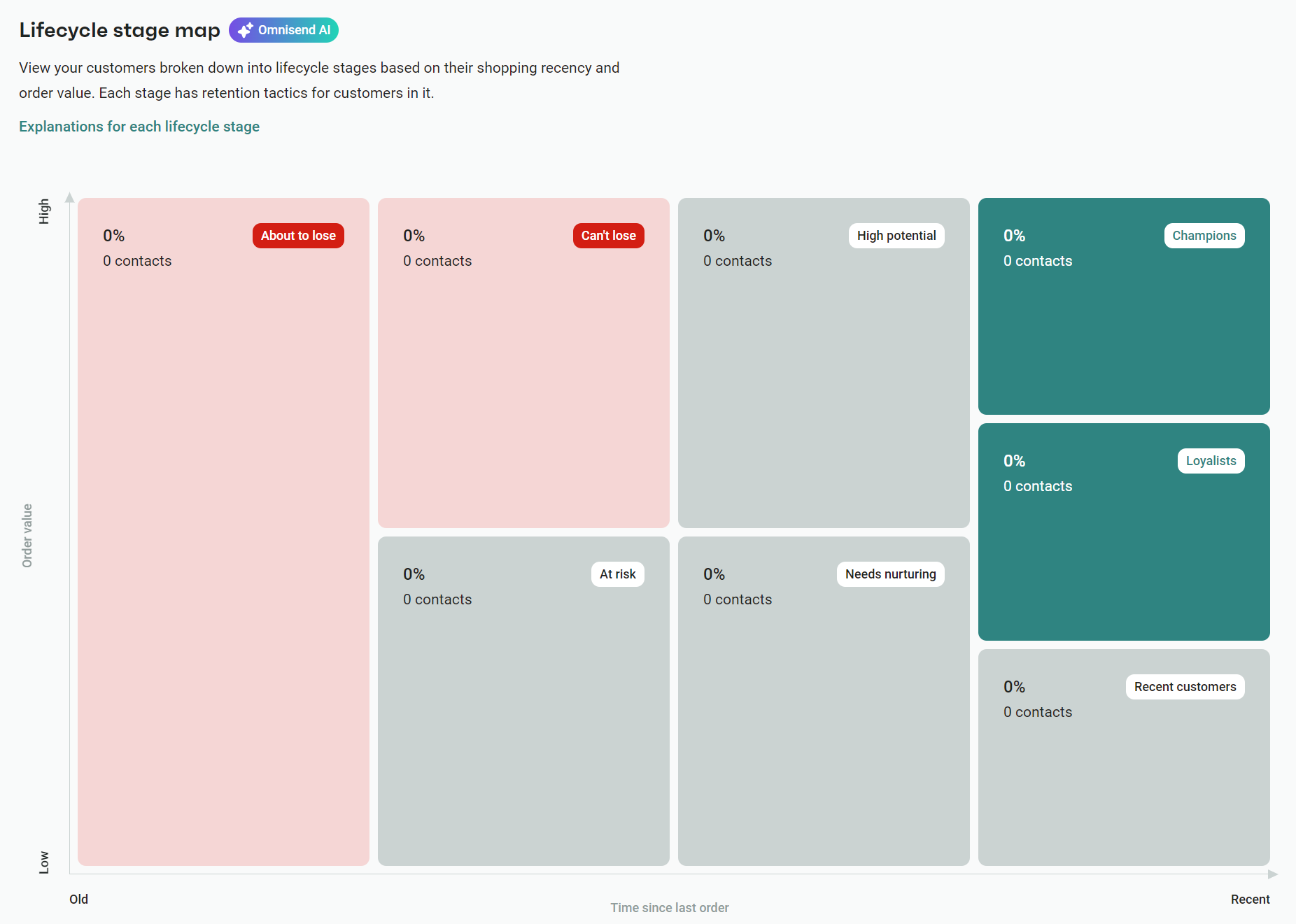Screen dimensions: 1296x924
Task: Select the "At risk" stage label
Action: click(617, 574)
